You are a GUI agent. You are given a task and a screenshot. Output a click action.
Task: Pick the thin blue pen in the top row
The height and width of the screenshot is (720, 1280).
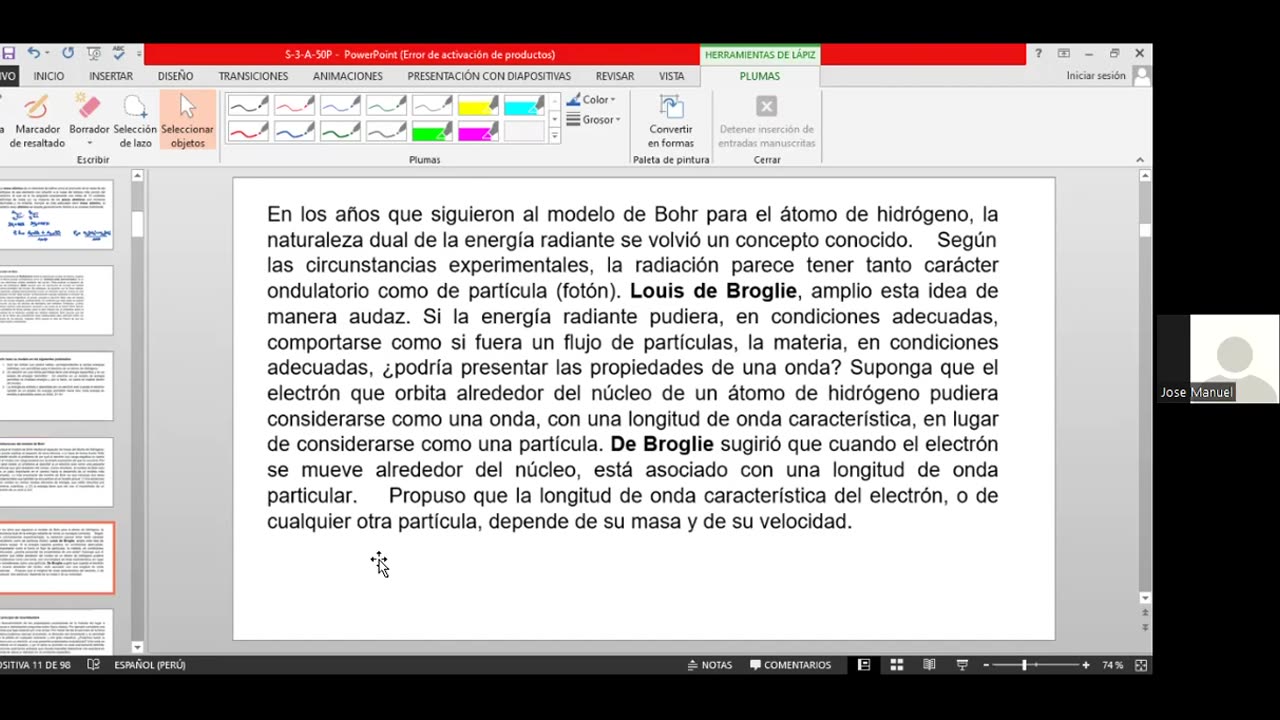point(340,105)
